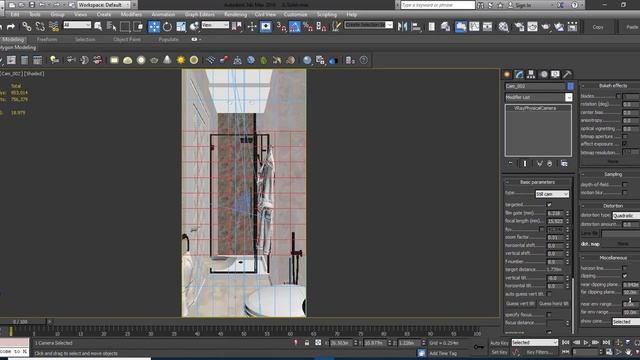Click the Align tool icon
Image resolution: width=640 pixels, height=360 pixels.
[x=416, y=27]
